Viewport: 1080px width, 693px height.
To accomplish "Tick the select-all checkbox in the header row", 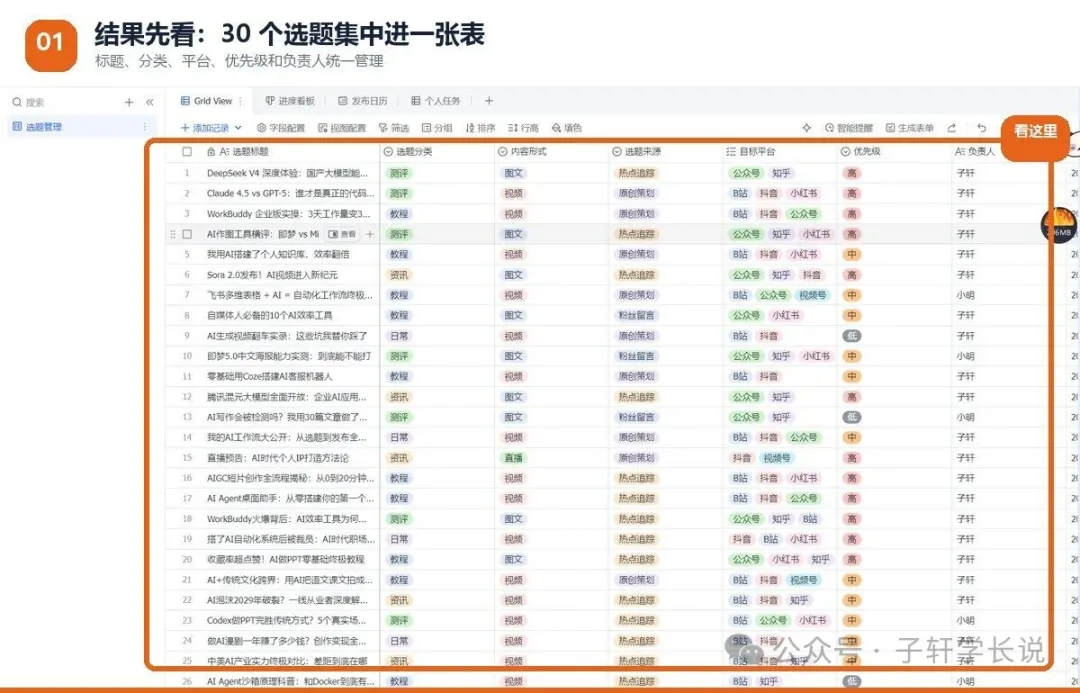I will coord(187,152).
